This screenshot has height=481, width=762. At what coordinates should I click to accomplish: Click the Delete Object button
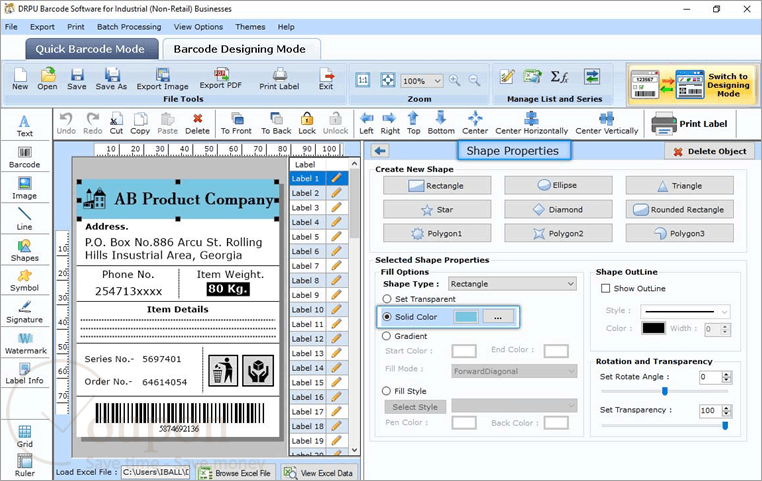pyautogui.click(x=710, y=151)
